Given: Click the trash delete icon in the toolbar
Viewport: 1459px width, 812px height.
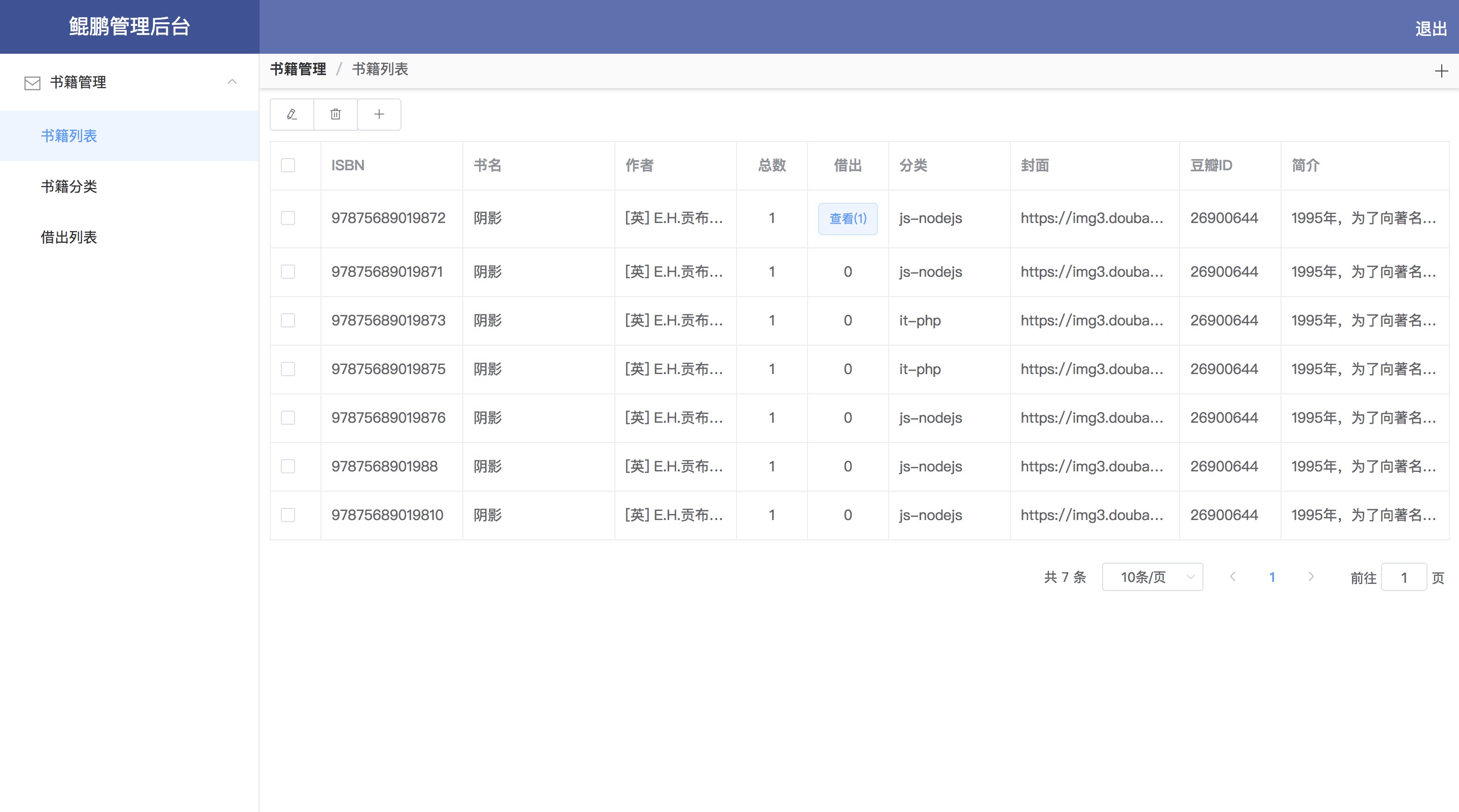Looking at the screenshot, I should tap(335, 115).
